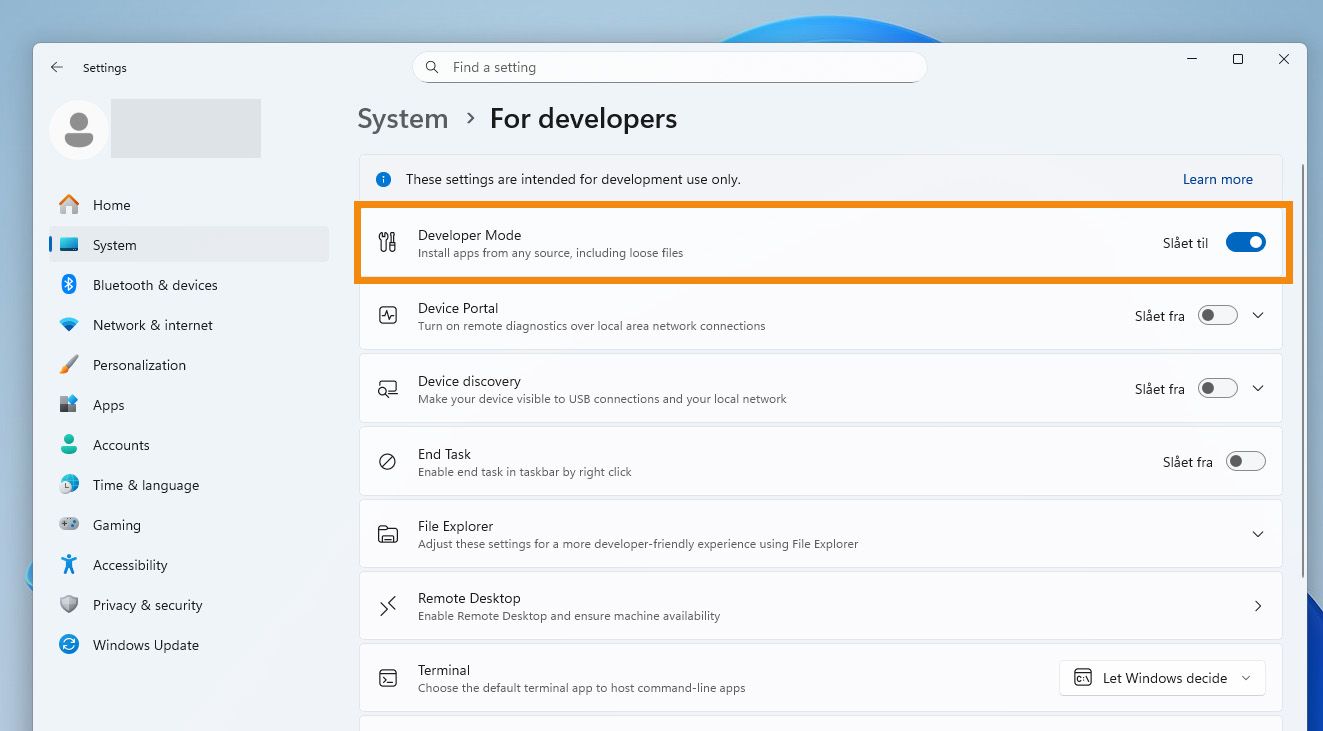Click the Network & internet Wi-Fi icon
The width and height of the screenshot is (1323, 731).
point(69,325)
